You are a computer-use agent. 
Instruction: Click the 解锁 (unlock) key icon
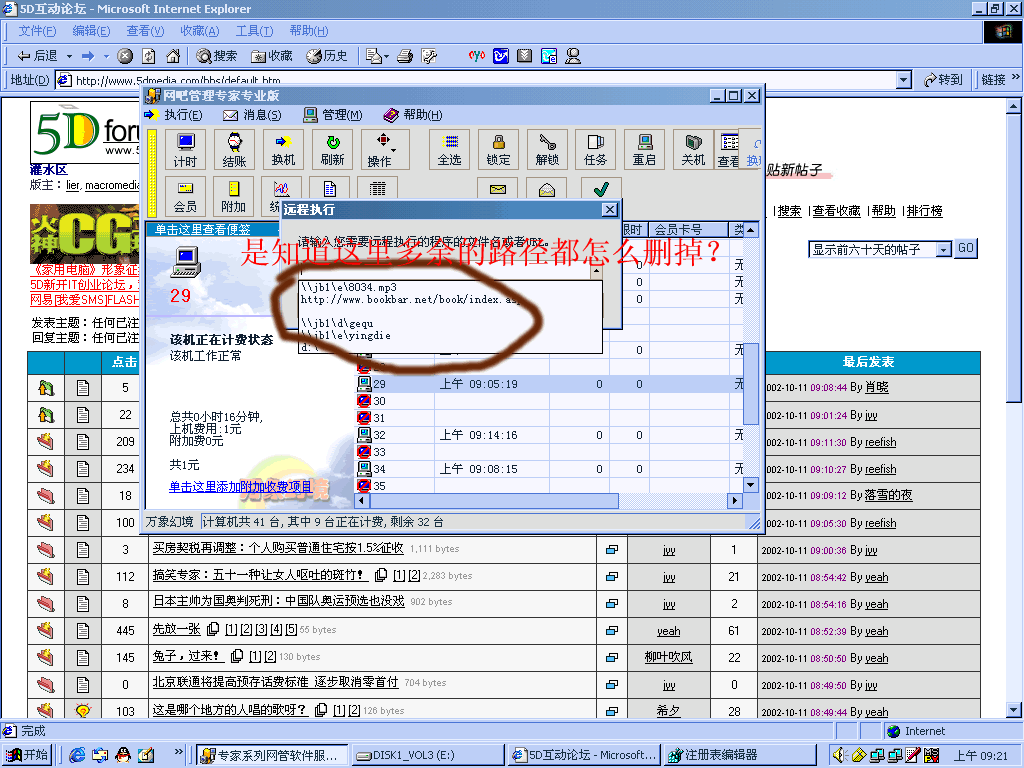click(x=547, y=149)
